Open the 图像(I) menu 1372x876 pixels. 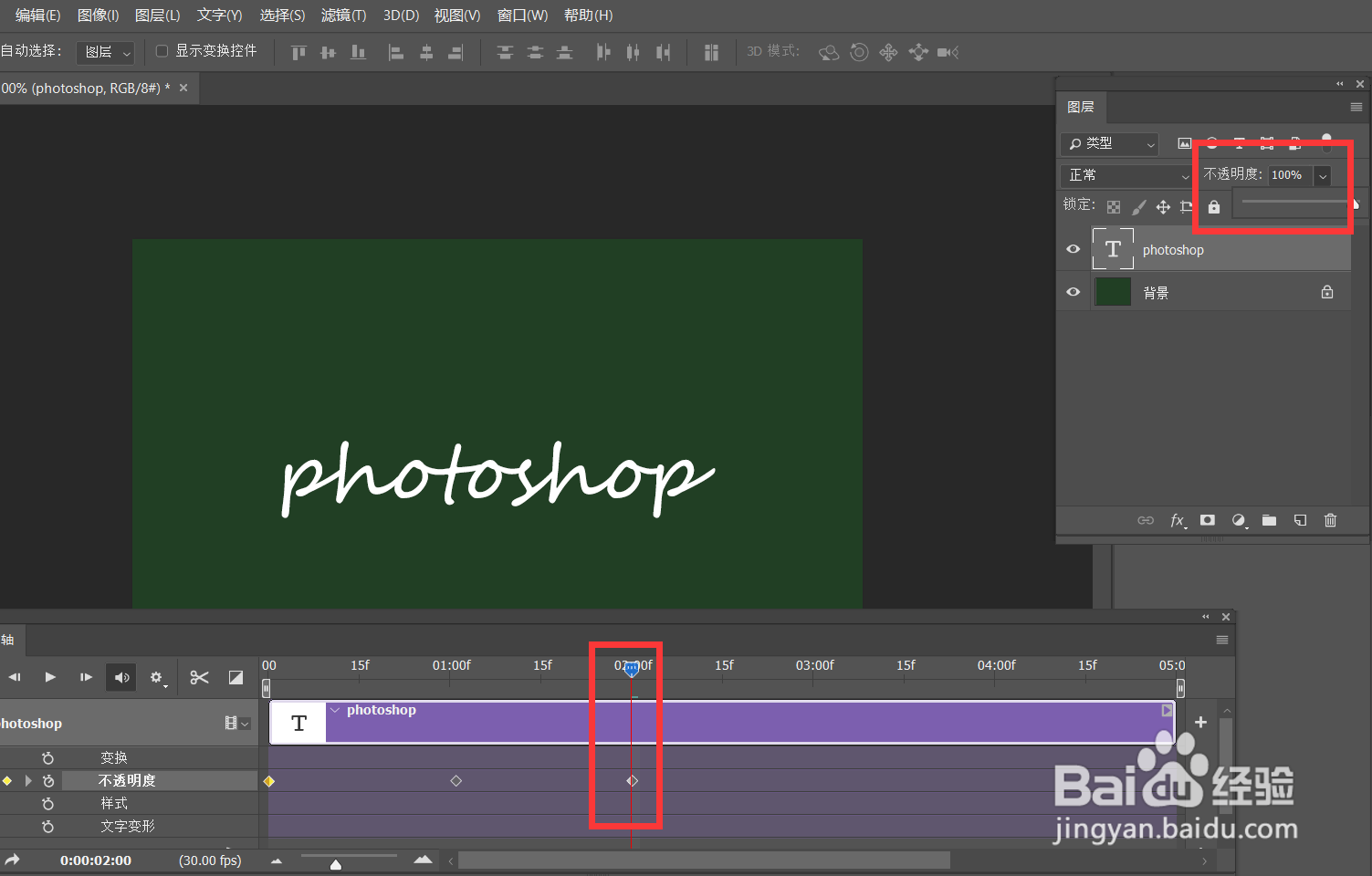99,16
